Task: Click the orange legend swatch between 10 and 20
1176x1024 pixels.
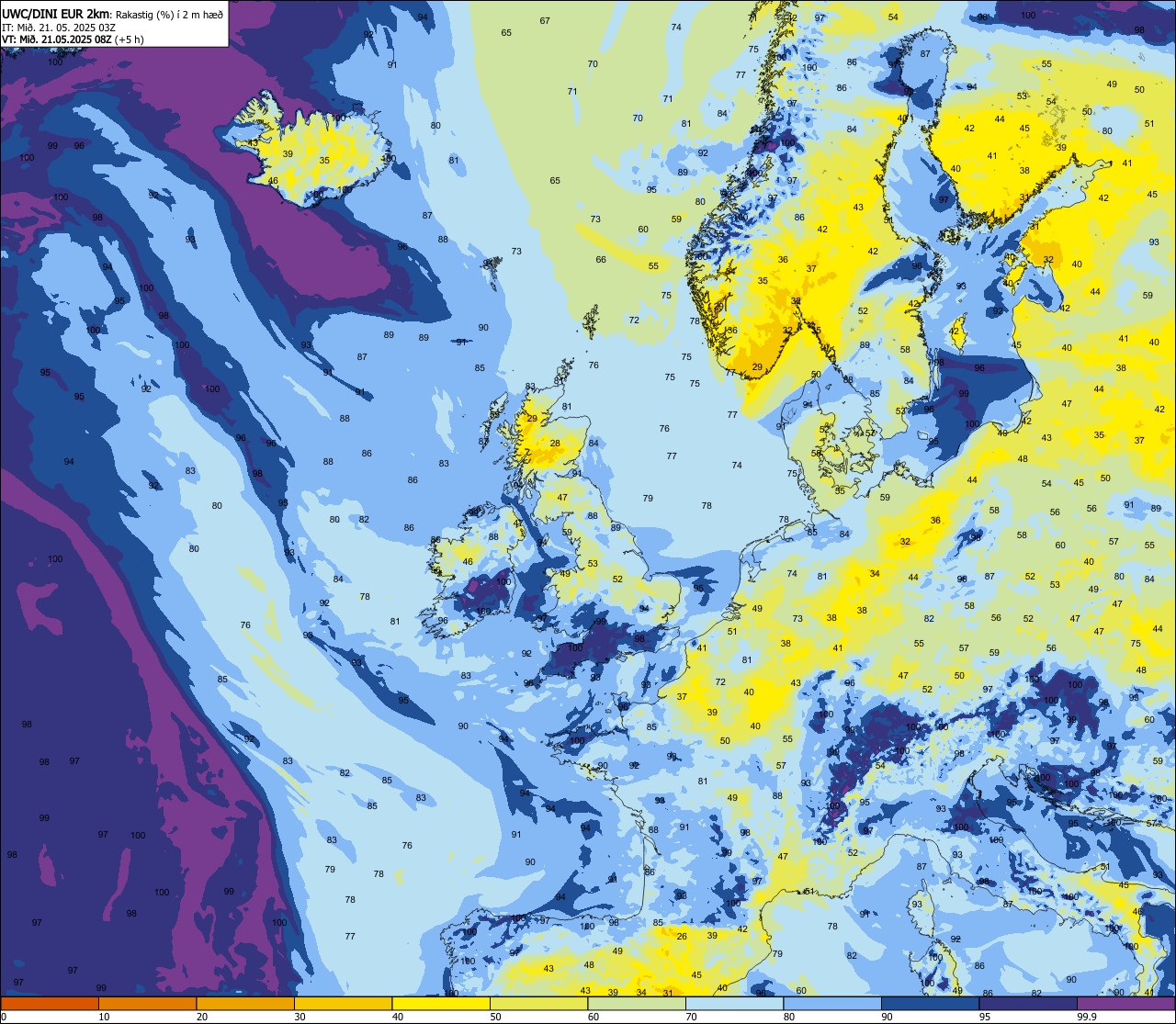Action: pyautogui.click(x=147, y=1003)
